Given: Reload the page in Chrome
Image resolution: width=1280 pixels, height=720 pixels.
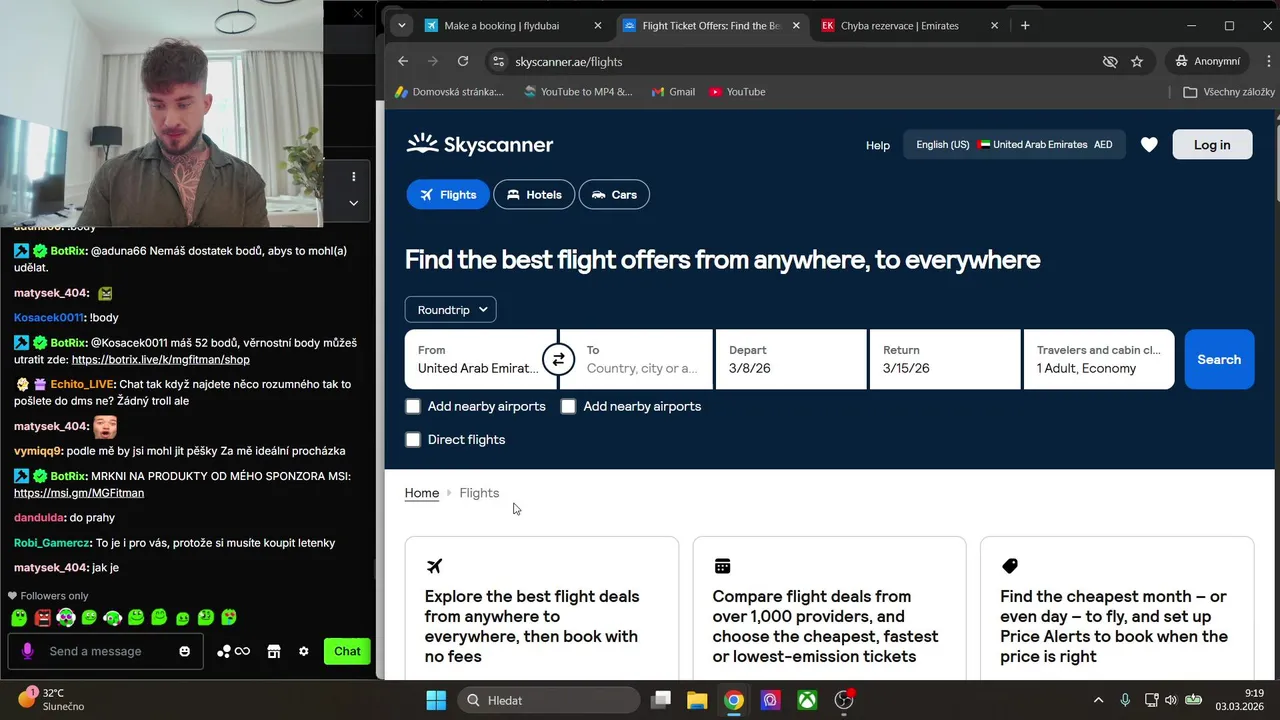Looking at the screenshot, I should (x=463, y=61).
